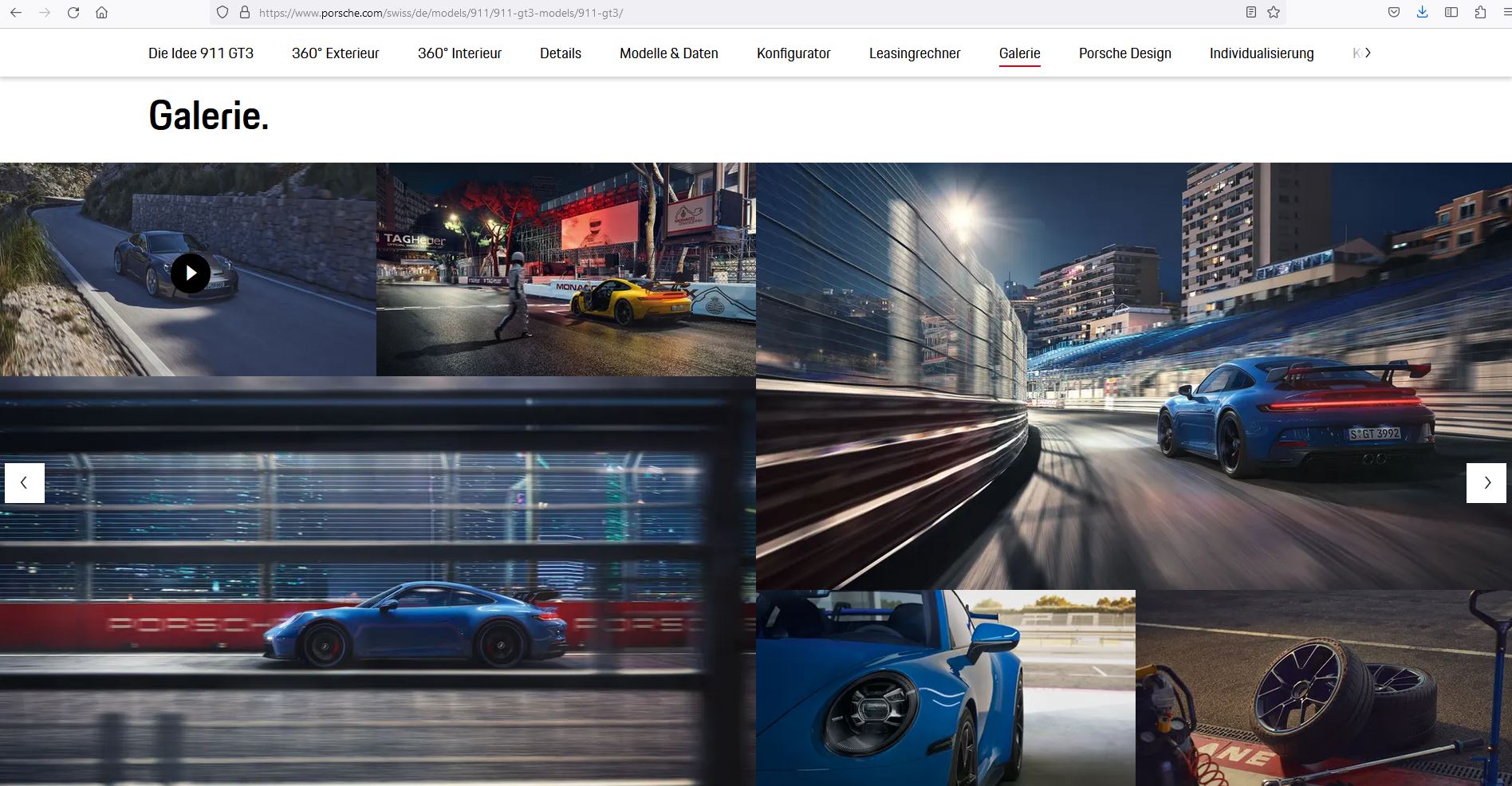Open the sidebar panel icon
This screenshot has height=786, width=1512.
(1451, 13)
